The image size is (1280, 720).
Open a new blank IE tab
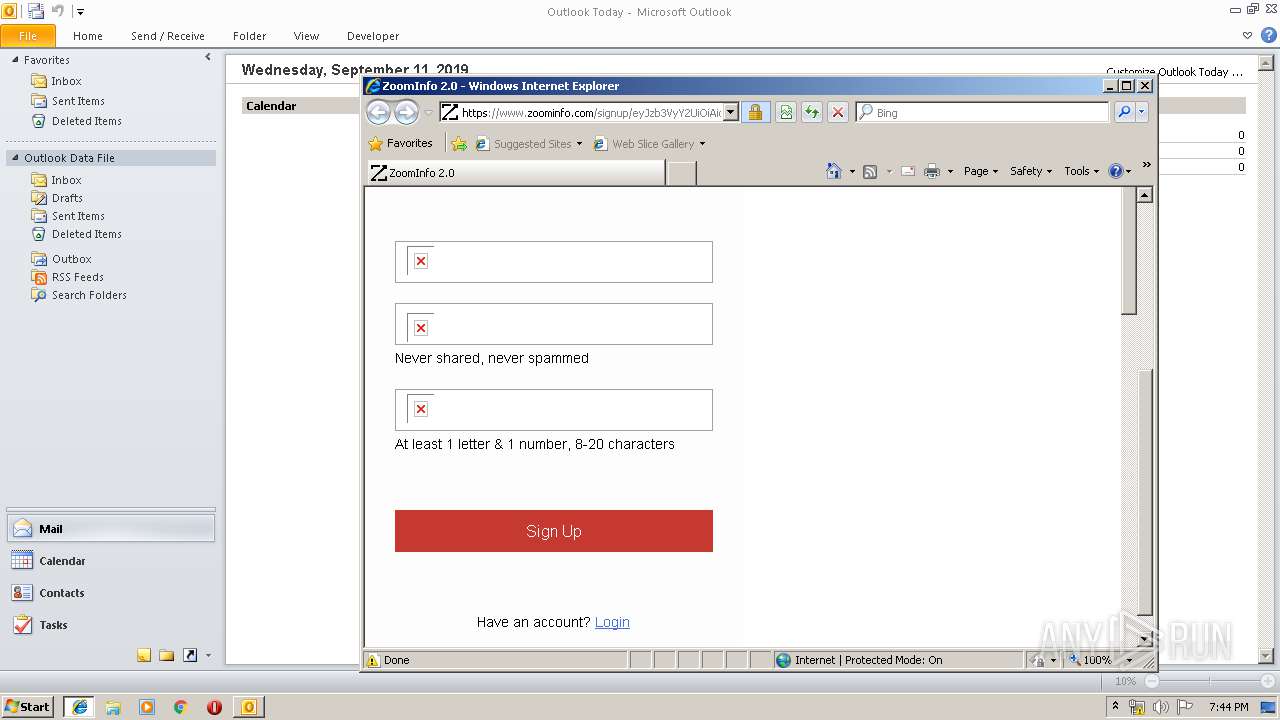681,173
